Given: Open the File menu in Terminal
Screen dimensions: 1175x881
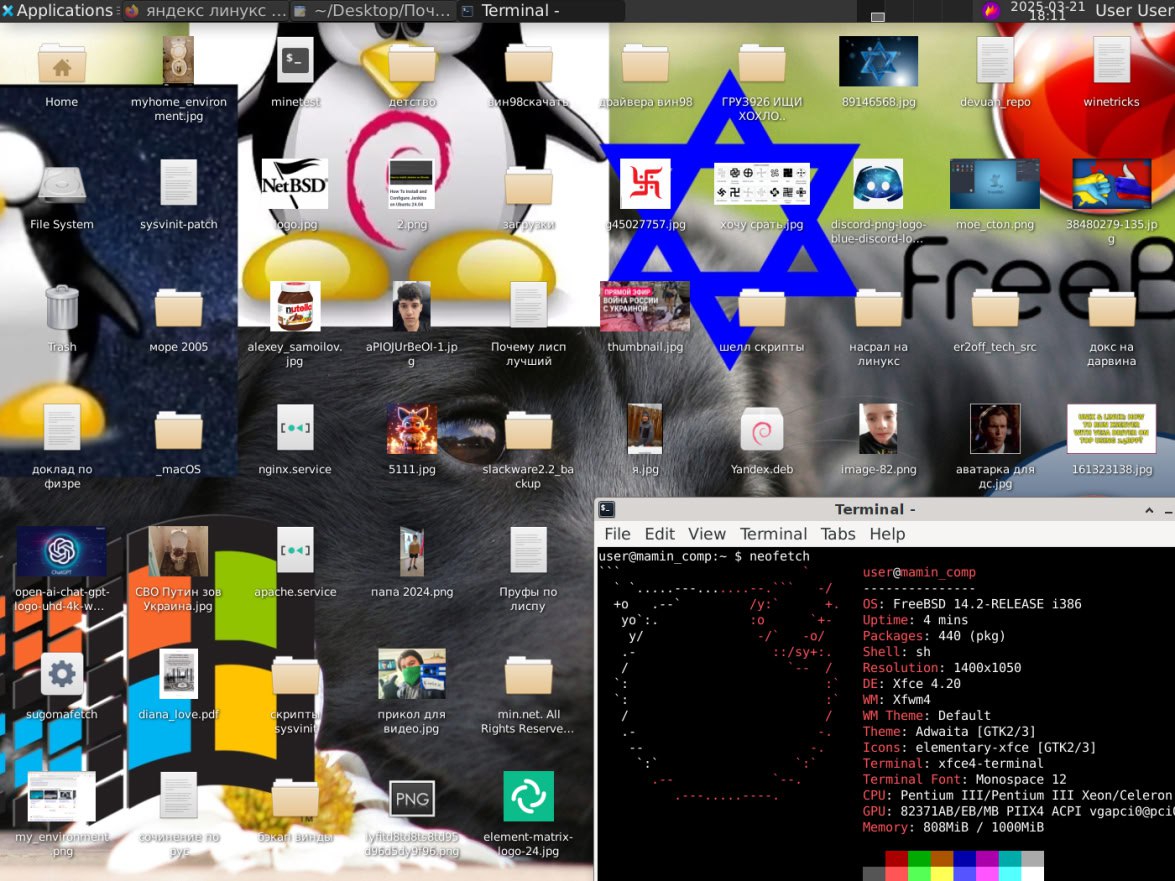Looking at the screenshot, I should pyautogui.click(x=617, y=534).
